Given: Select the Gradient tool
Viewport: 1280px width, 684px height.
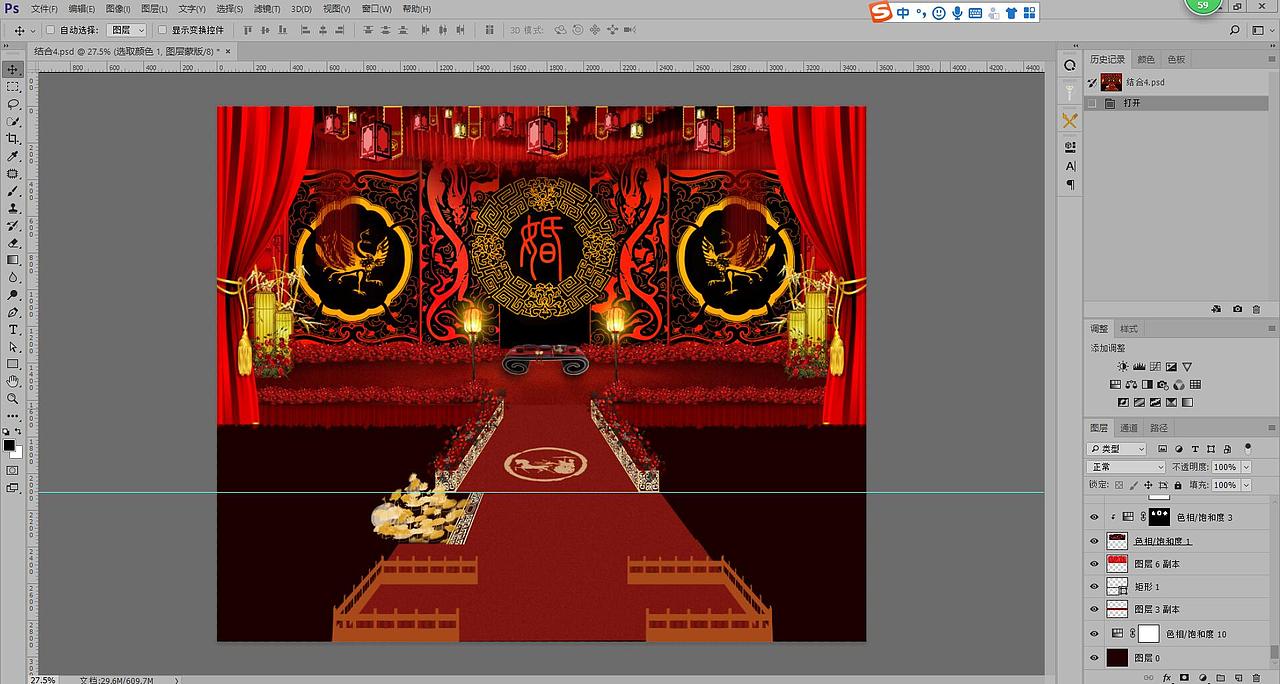Looking at the screenshot, I should pos(13,260).
